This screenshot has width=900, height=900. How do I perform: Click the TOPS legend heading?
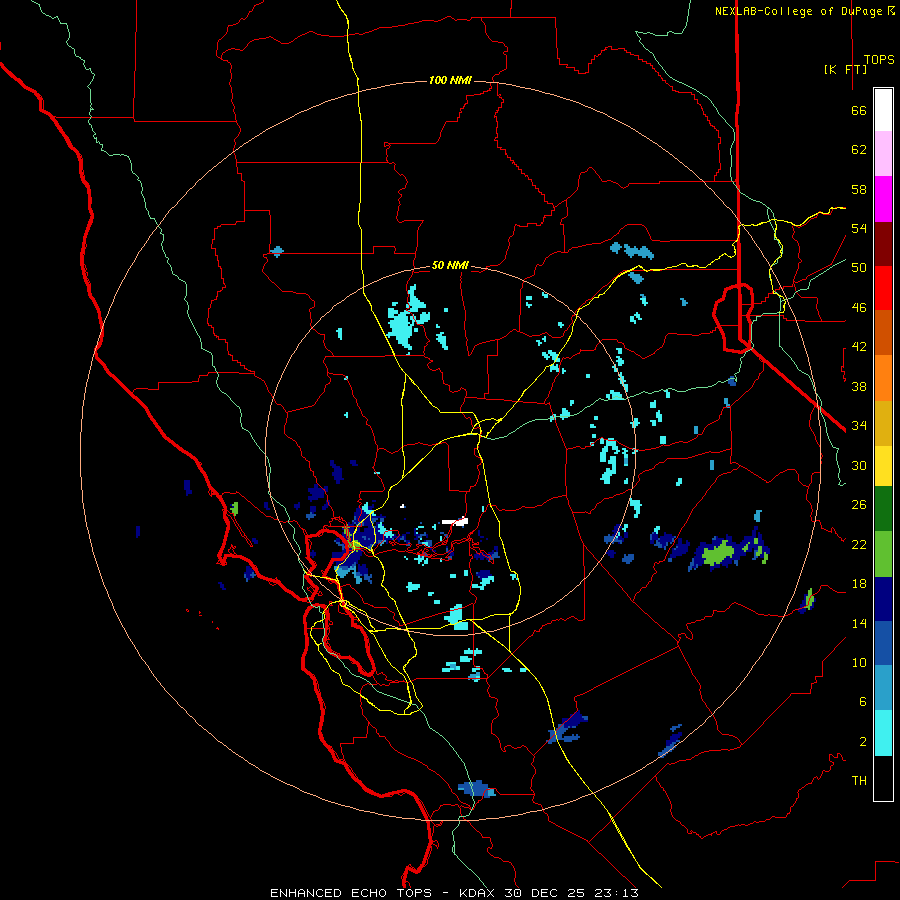[879, 59]
